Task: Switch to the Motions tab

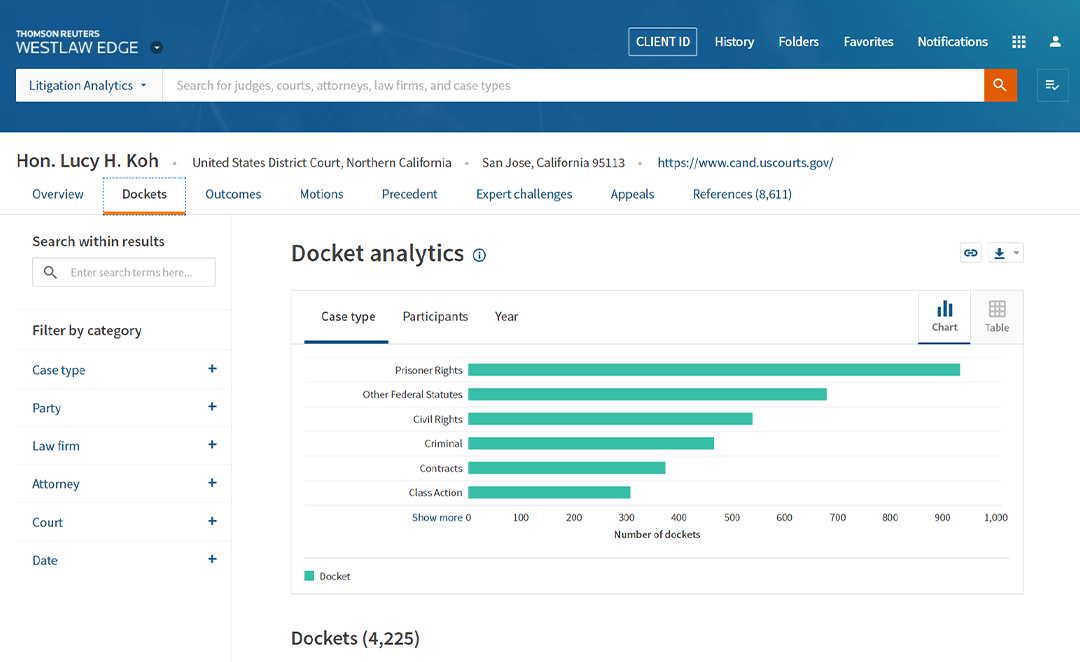Action: pyautogui.click(x=321, y=194)
